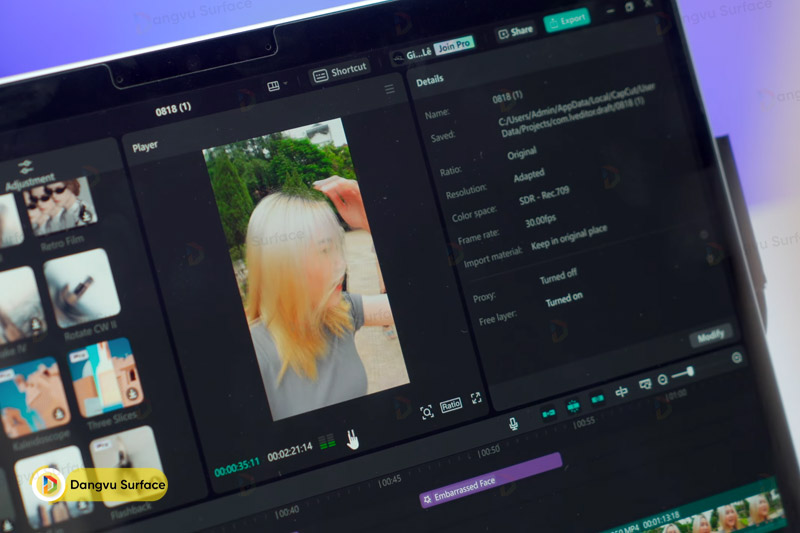
Task: Click the Resolution value Adapted
Action: (x=529, y=175)
